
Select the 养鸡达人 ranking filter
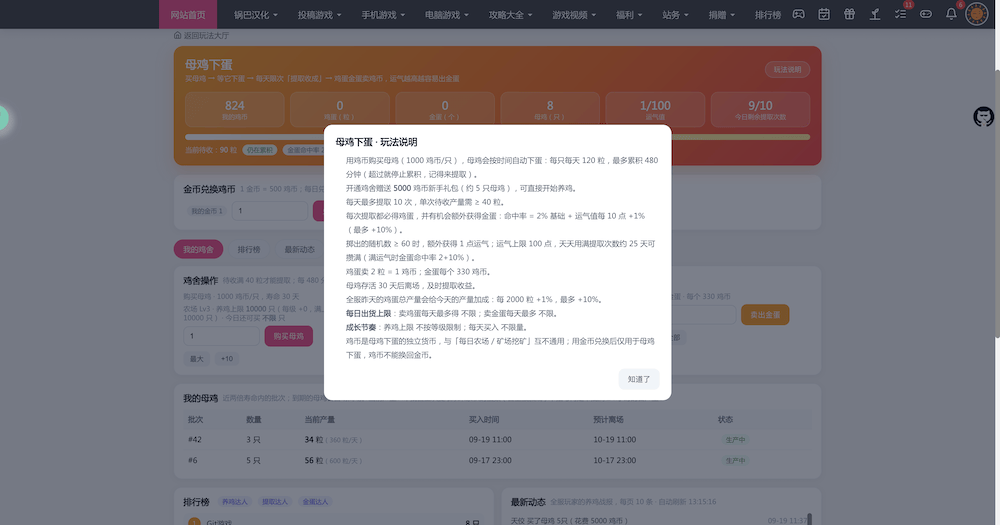click(235, 502)
